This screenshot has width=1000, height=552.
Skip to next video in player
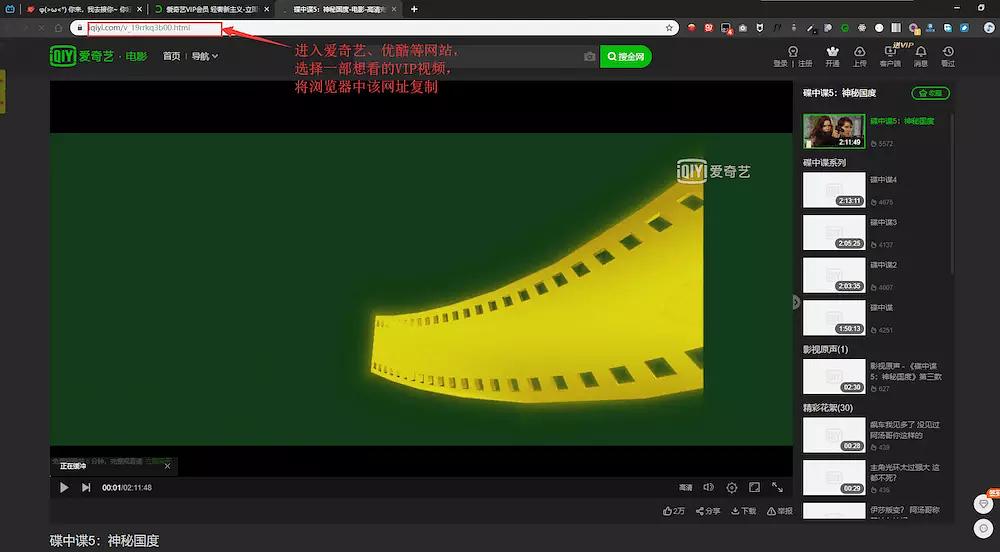point(86,488)
